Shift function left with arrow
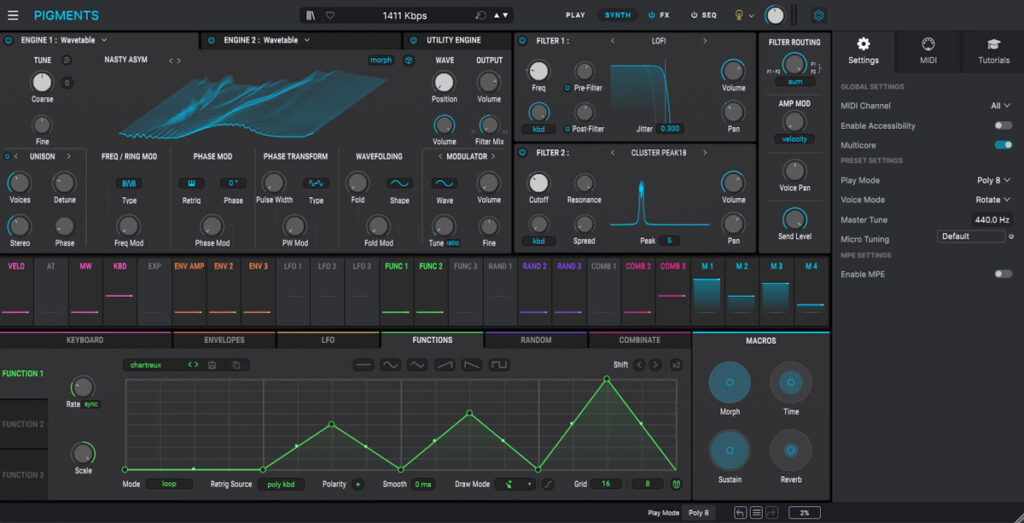The width and height of the screenshot is (1024, 523). pyautogui.click(x=639, y=365)
